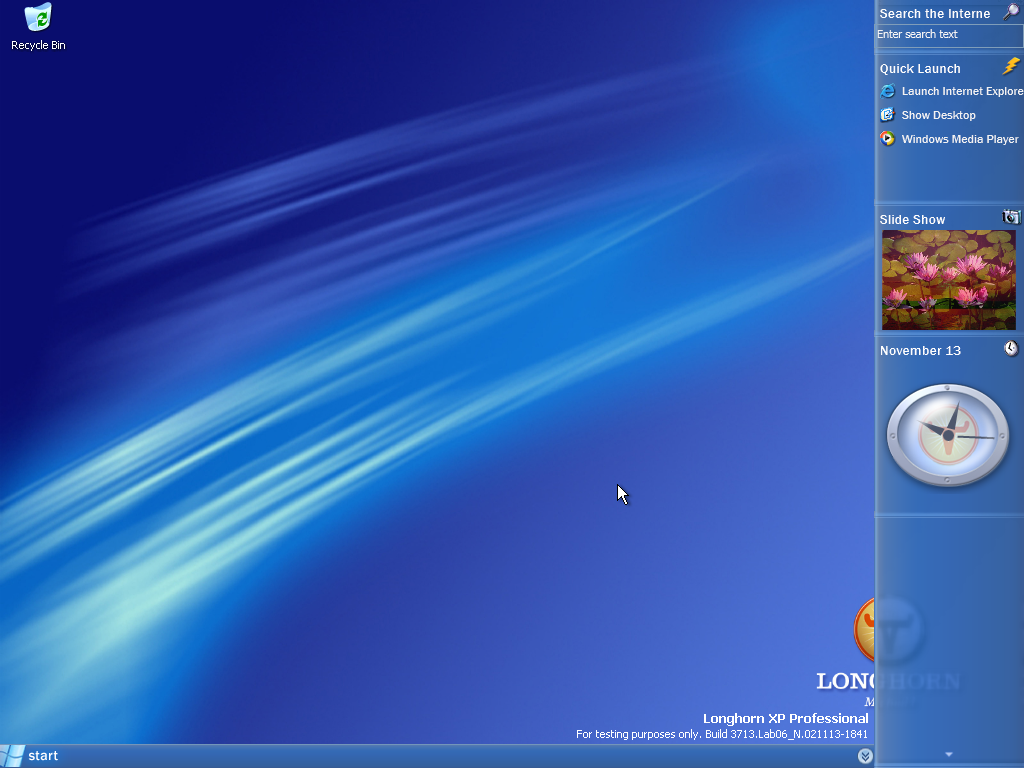Expand the taskbar tray chevron button

[x=865, y=756]
